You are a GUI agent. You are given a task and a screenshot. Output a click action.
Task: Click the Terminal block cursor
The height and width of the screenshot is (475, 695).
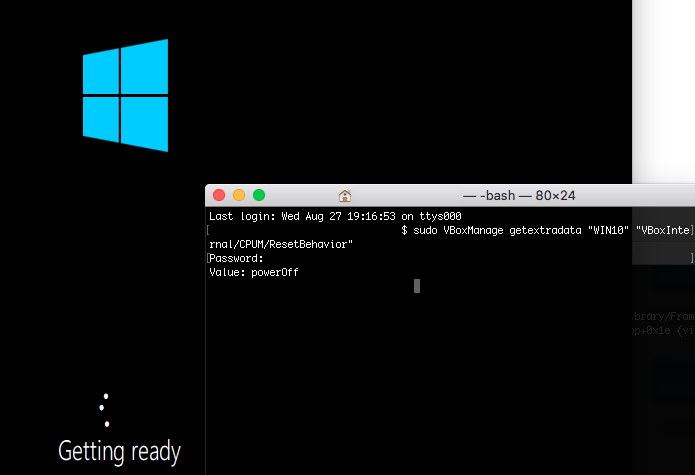[417, 286]
